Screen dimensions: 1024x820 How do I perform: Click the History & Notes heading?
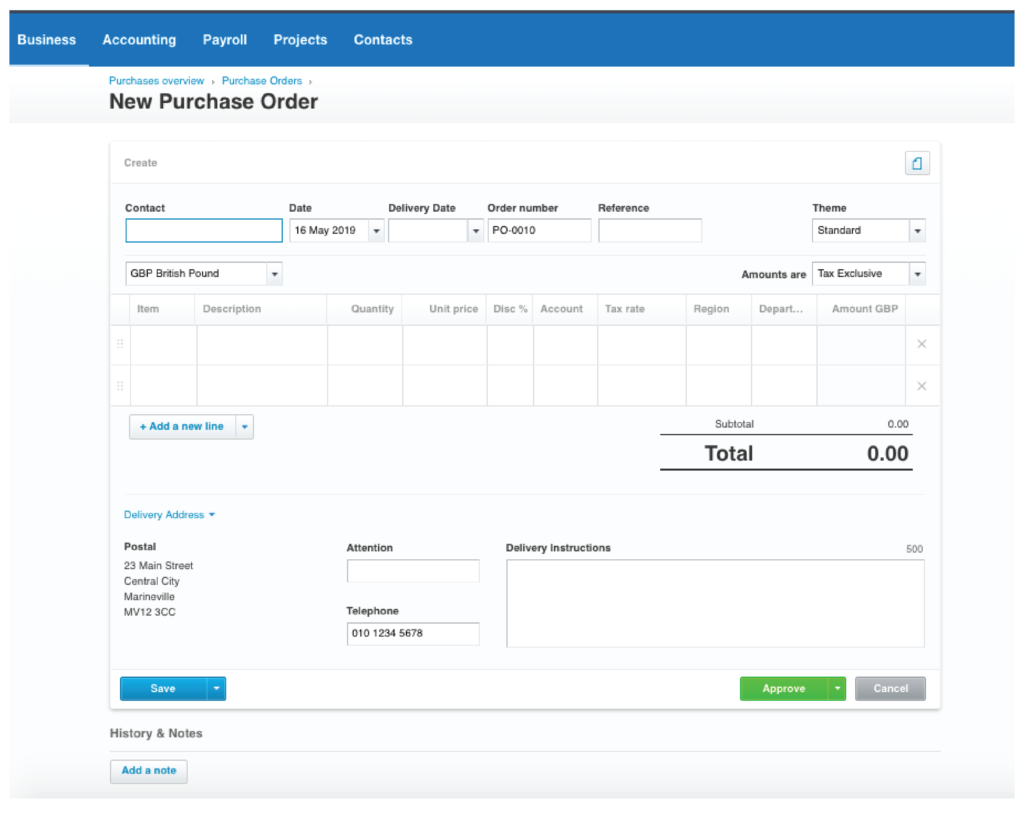click(x=156, y=733)
